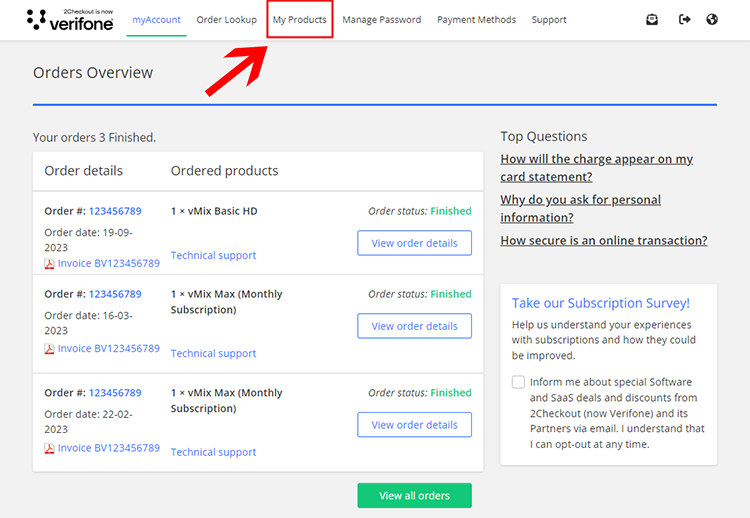This screenshot has width=750, height=518.
Task: Select the Support menu item
Action: tap(549, 19)
